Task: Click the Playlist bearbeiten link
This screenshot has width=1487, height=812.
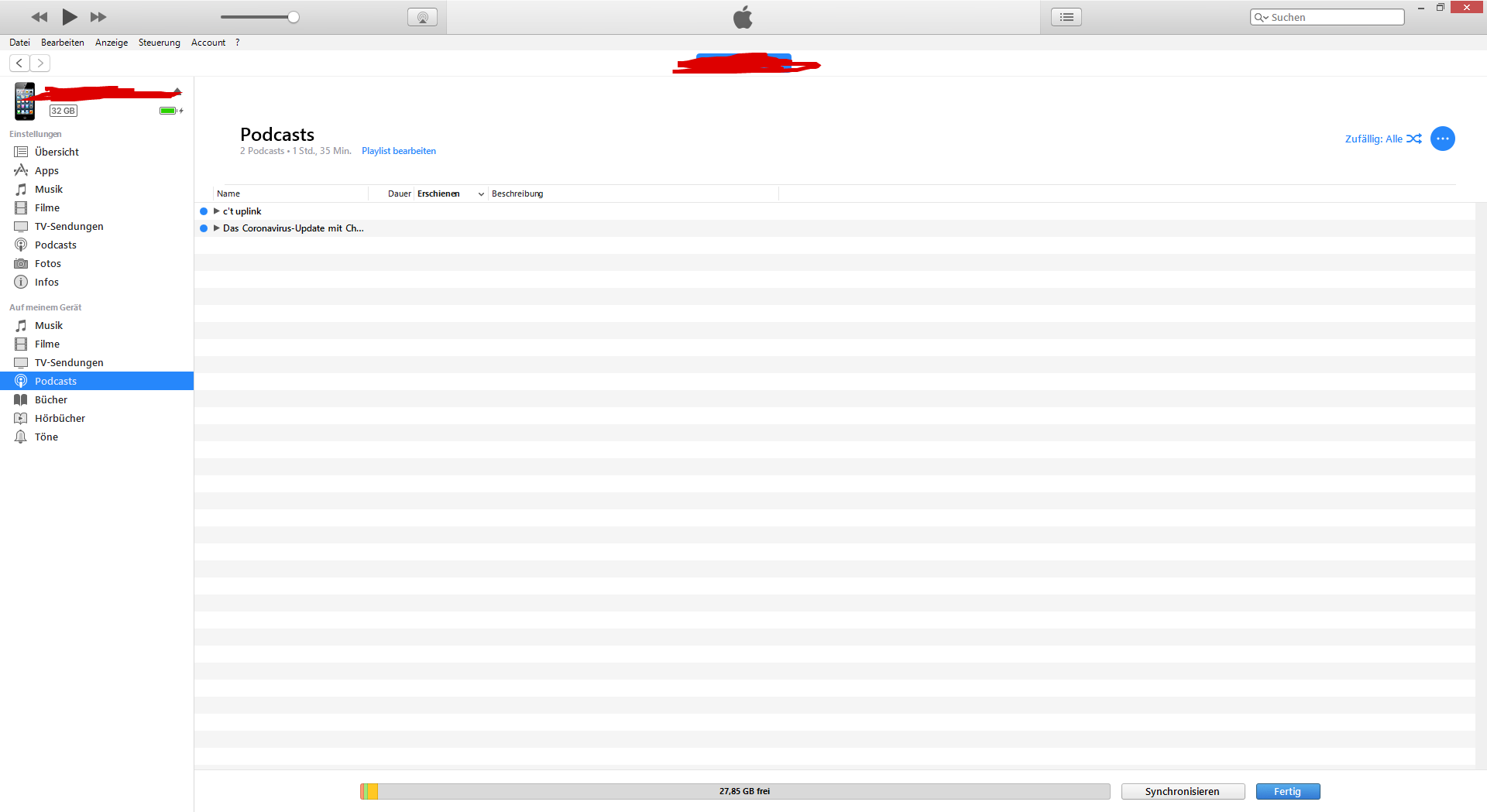Action: point(399,151)
